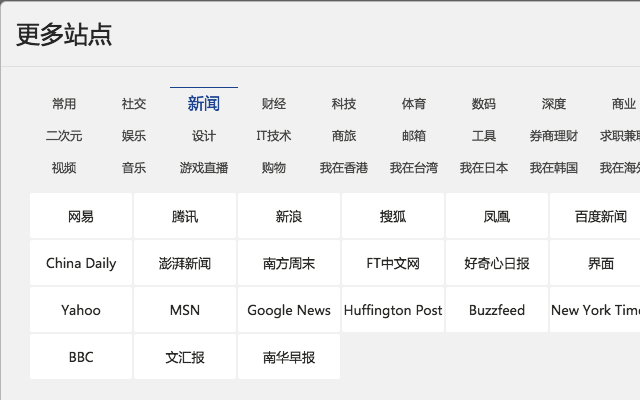
Task: Open the 工具 category
Action: [x=484, y=136]
